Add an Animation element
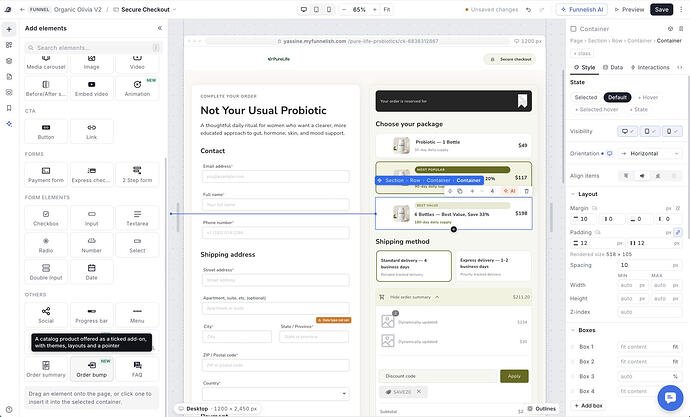Screen dimensions: 690x417 [x=137, y=88]
